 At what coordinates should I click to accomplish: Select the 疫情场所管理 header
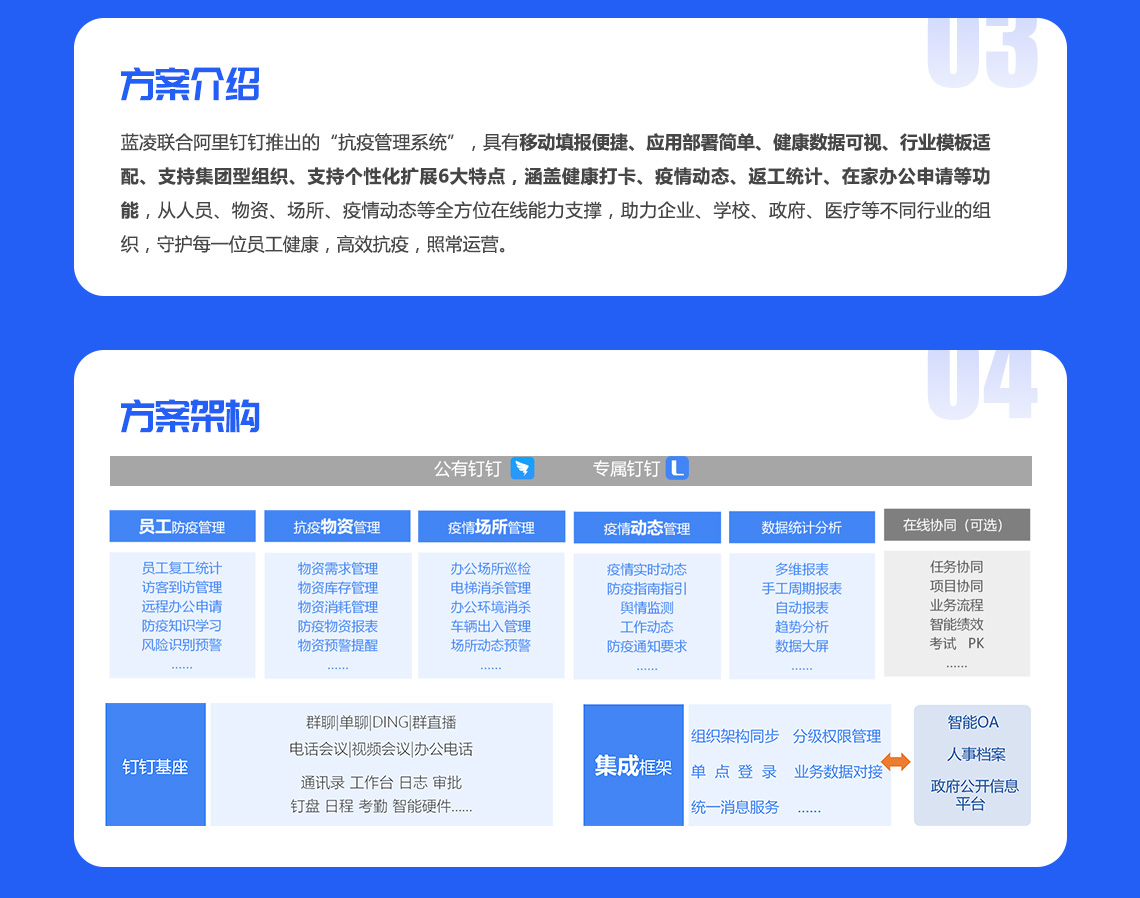491,526
